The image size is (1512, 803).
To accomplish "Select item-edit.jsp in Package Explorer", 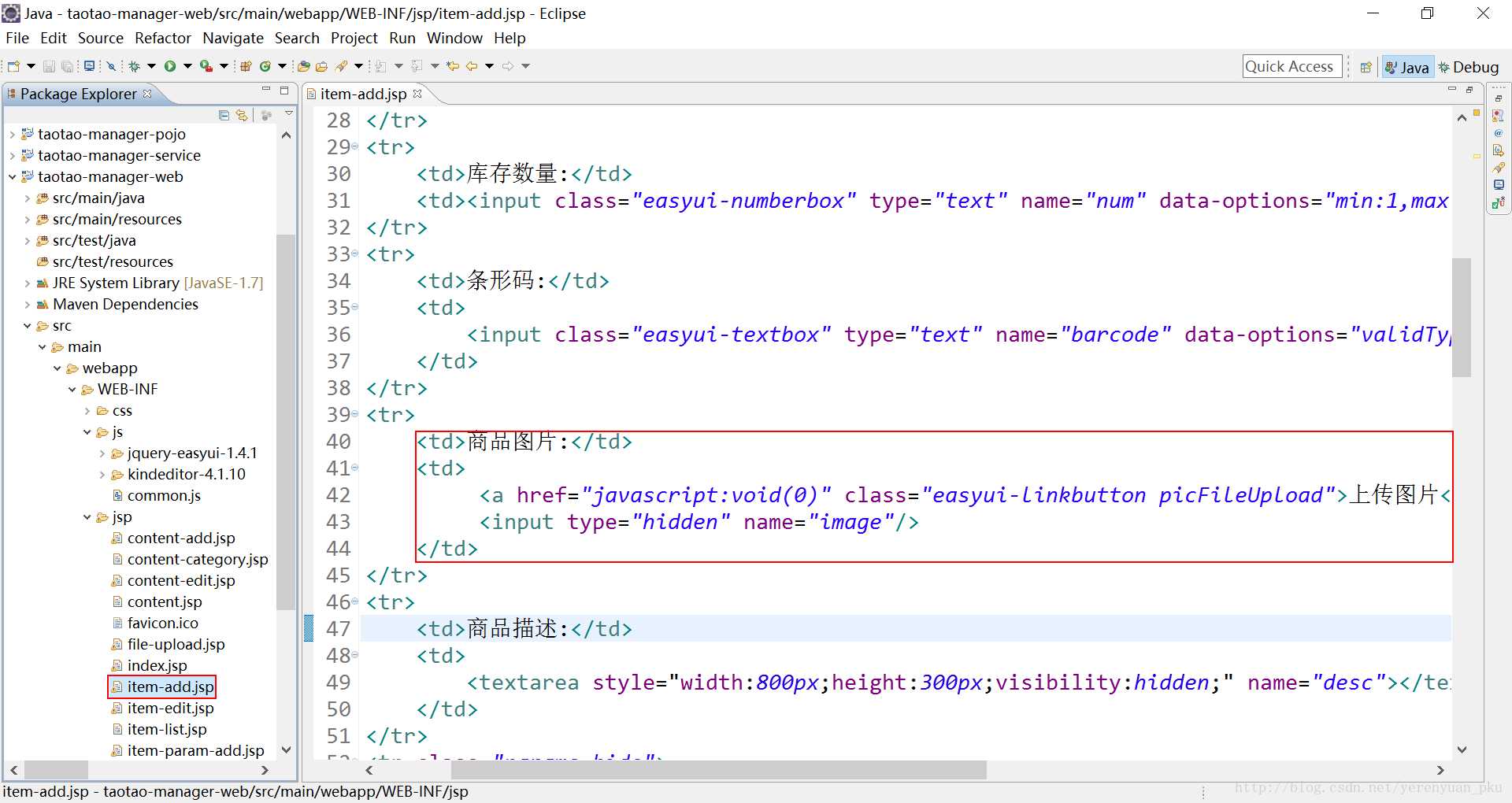I will pos(170,709).
